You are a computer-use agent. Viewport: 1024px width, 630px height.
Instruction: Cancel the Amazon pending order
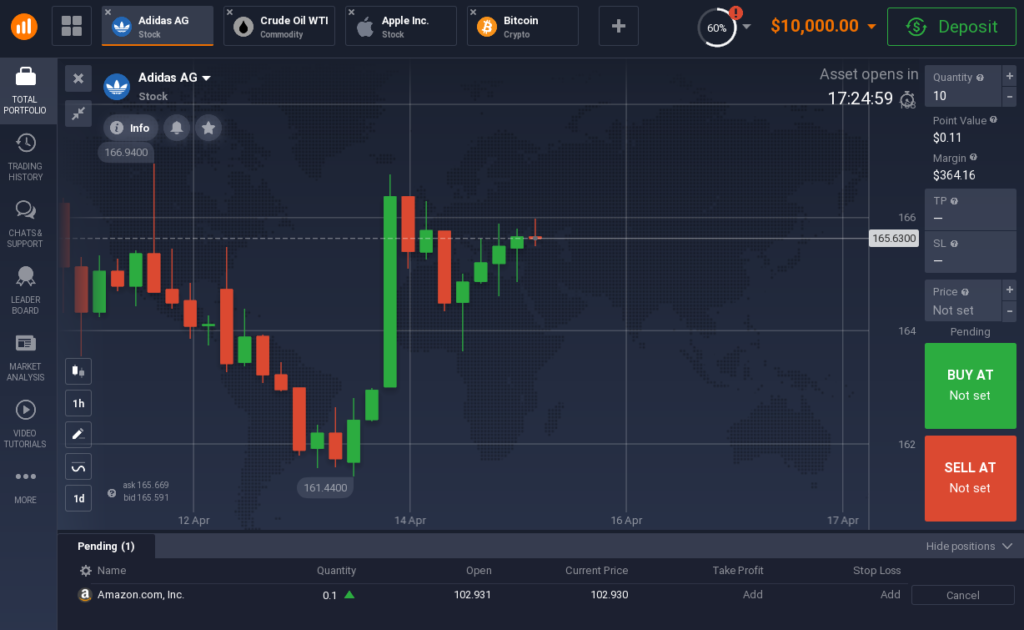tap(961, 595)
